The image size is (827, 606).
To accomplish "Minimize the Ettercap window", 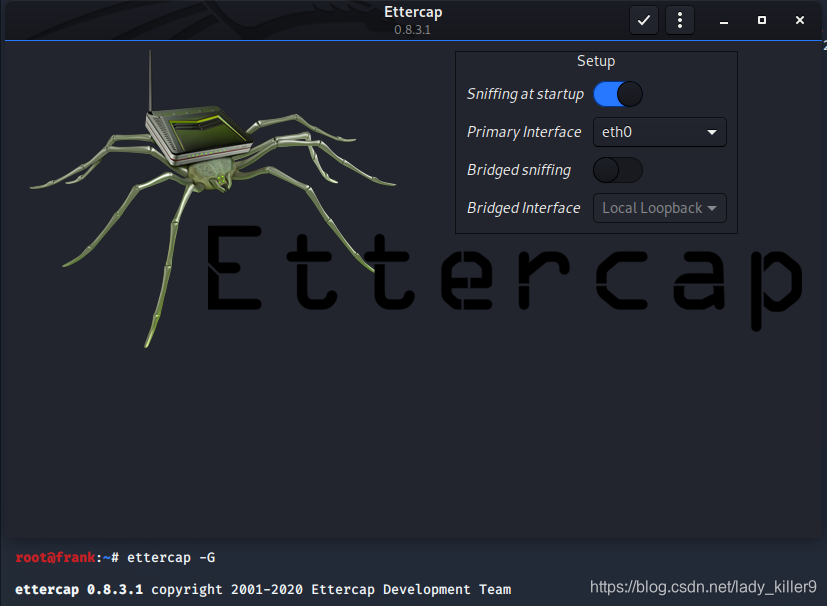I will coord(724,21).
